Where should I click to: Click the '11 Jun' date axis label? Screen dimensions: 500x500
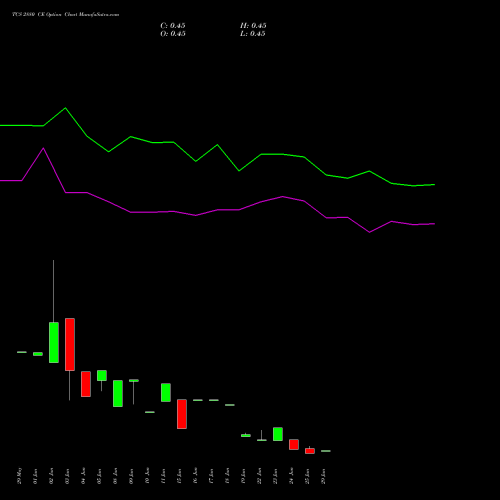163,476
